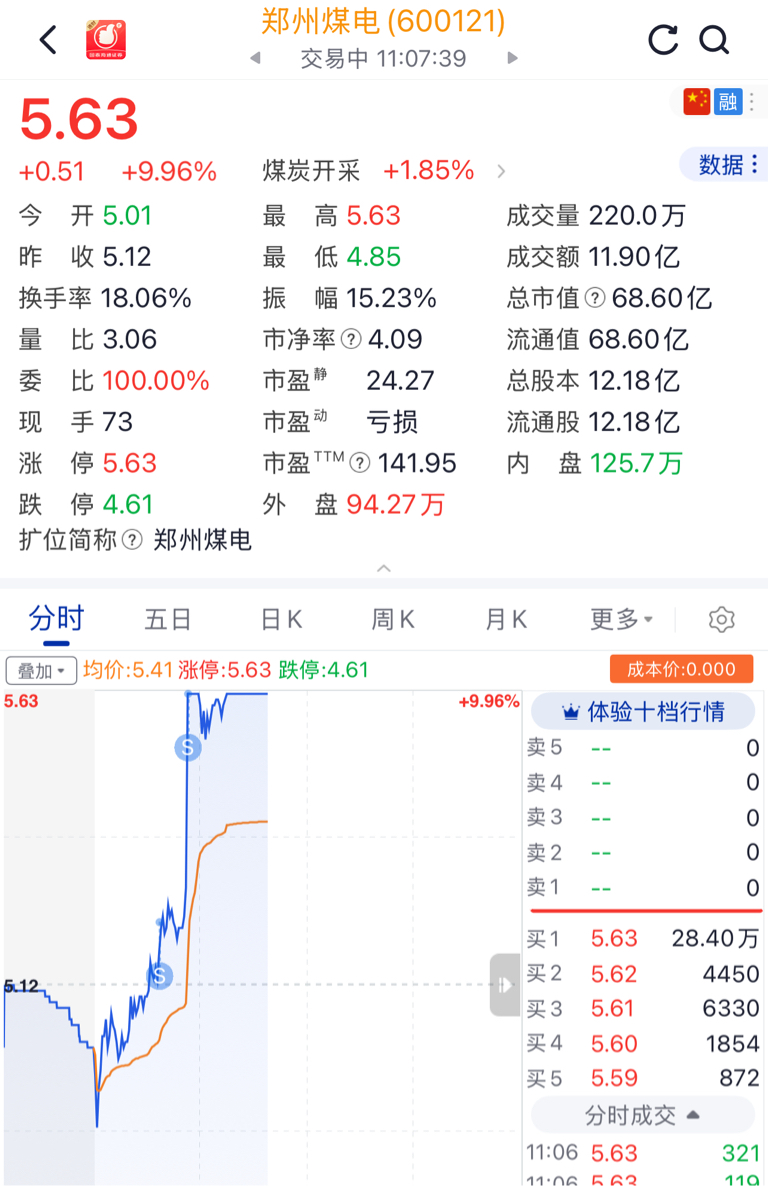
Task: Go to previous stock arrow
Action: coord(256,58)
